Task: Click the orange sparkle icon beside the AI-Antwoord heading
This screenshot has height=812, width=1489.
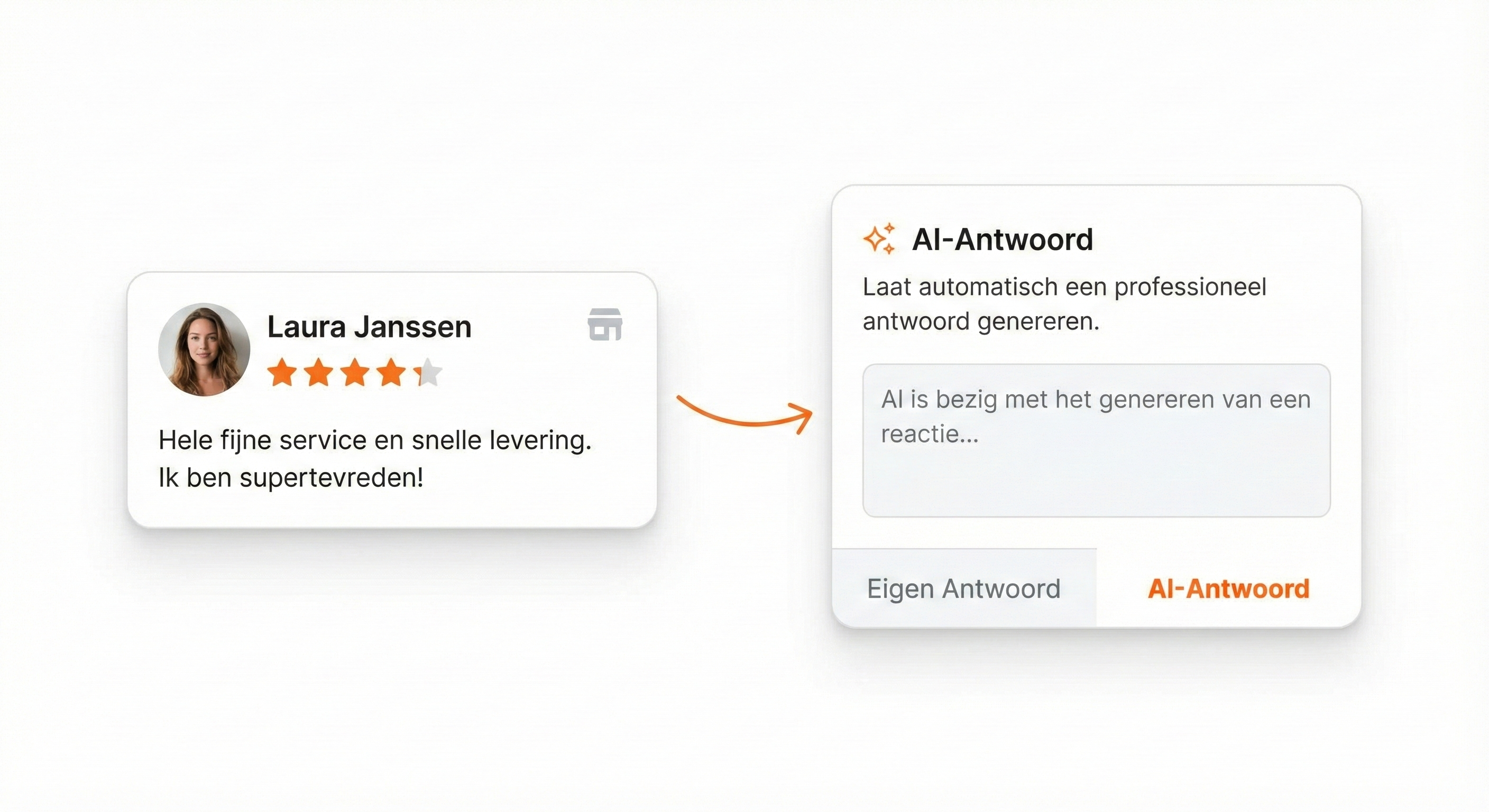Action: point(879,238)
